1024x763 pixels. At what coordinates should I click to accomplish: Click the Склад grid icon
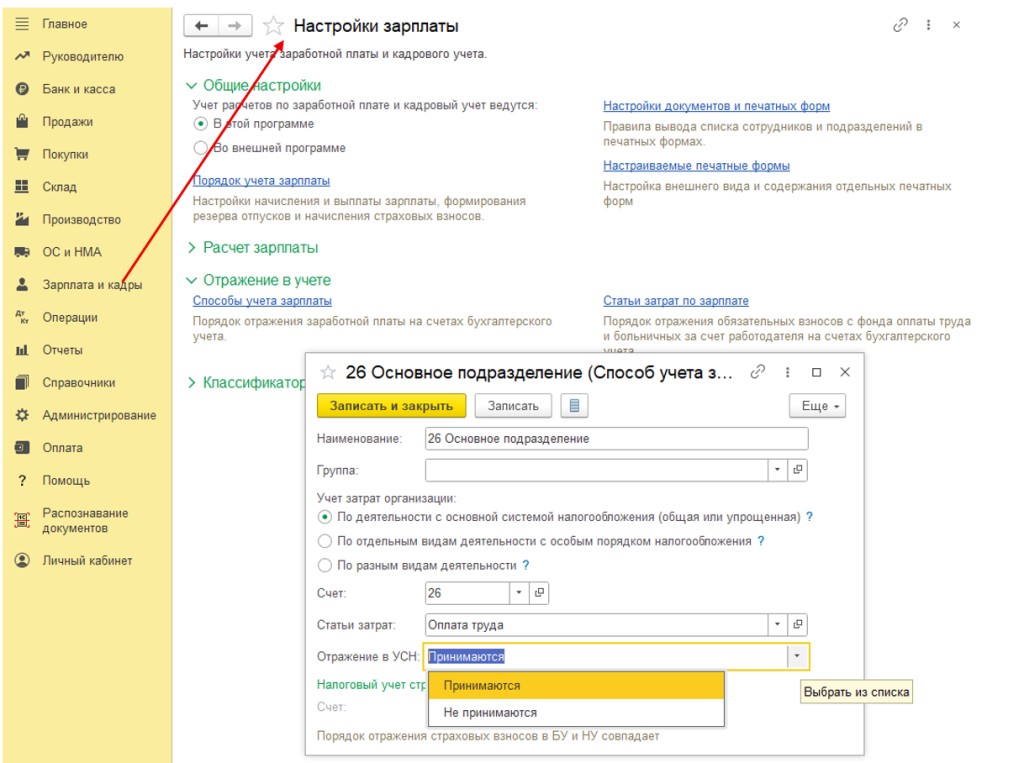[22, 187]
